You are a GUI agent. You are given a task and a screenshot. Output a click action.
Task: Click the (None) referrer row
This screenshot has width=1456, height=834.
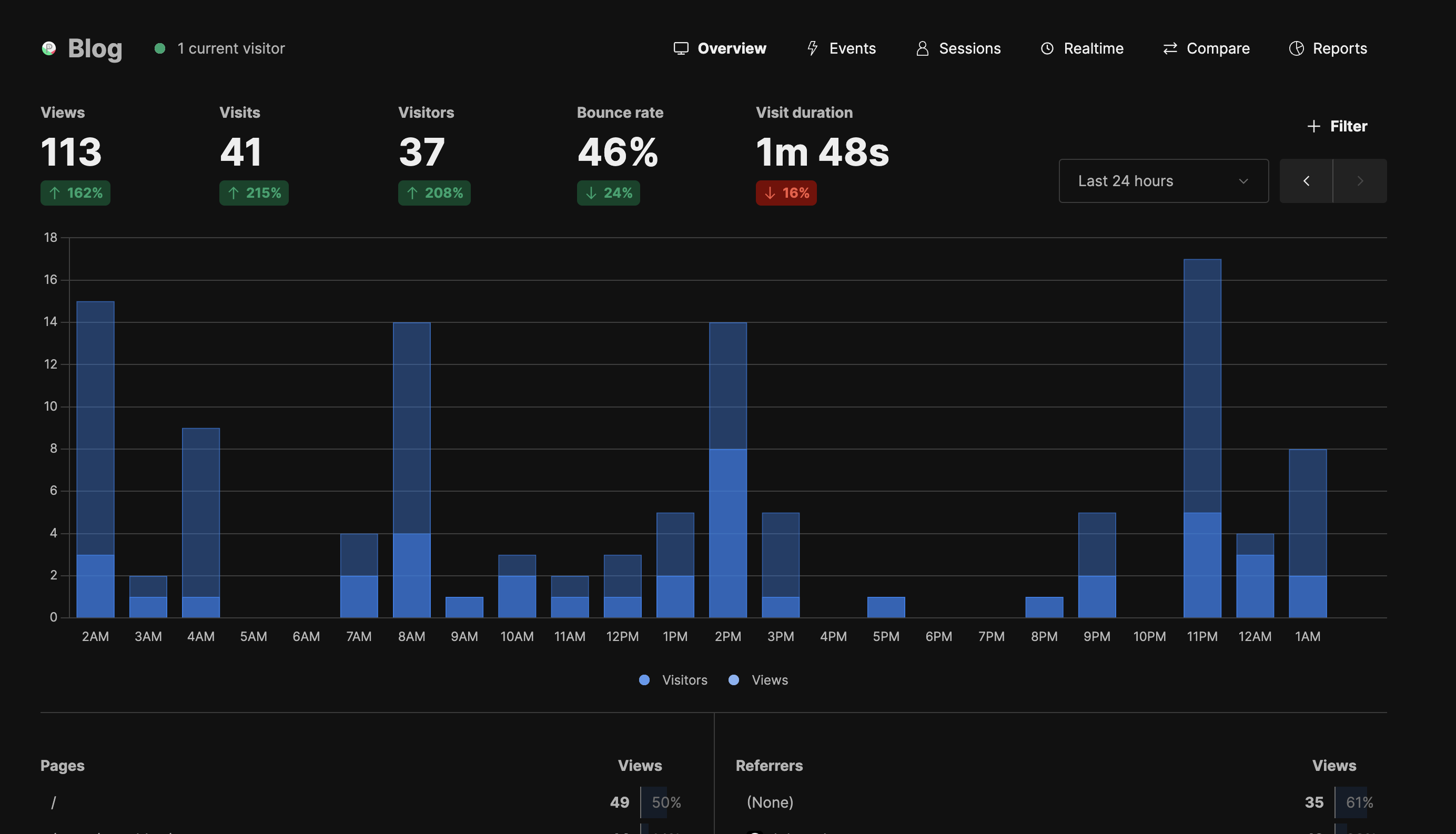click(x=1061, y=802)
